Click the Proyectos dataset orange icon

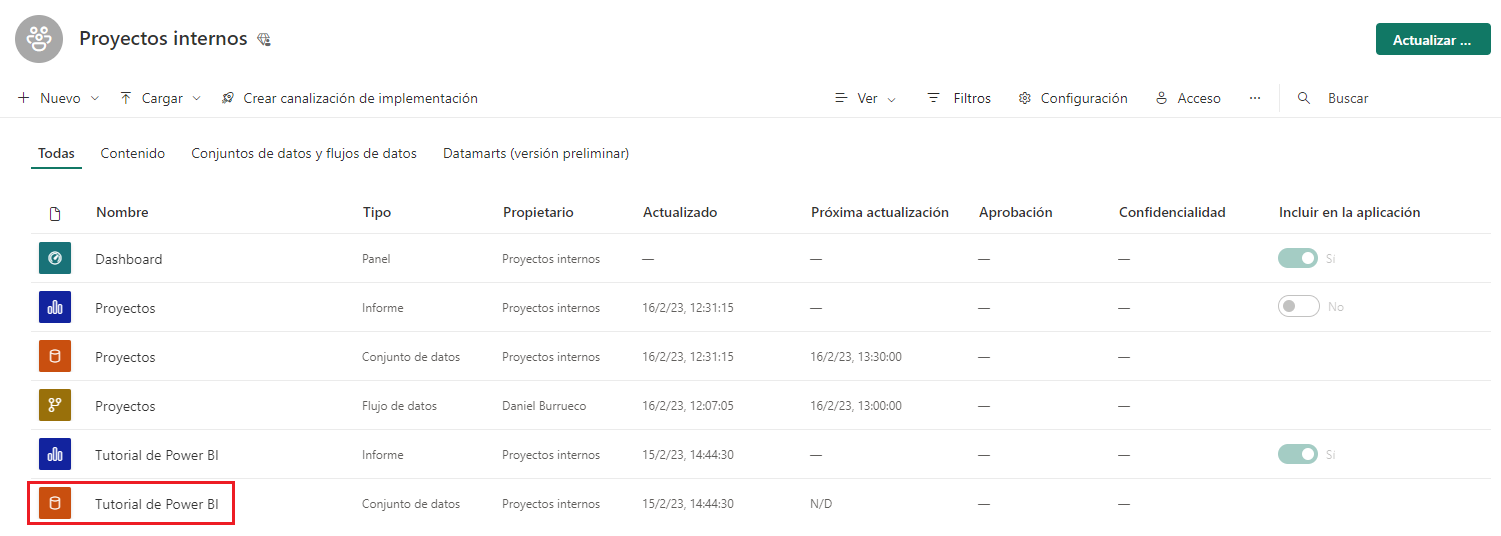click(x=55, y=356)
